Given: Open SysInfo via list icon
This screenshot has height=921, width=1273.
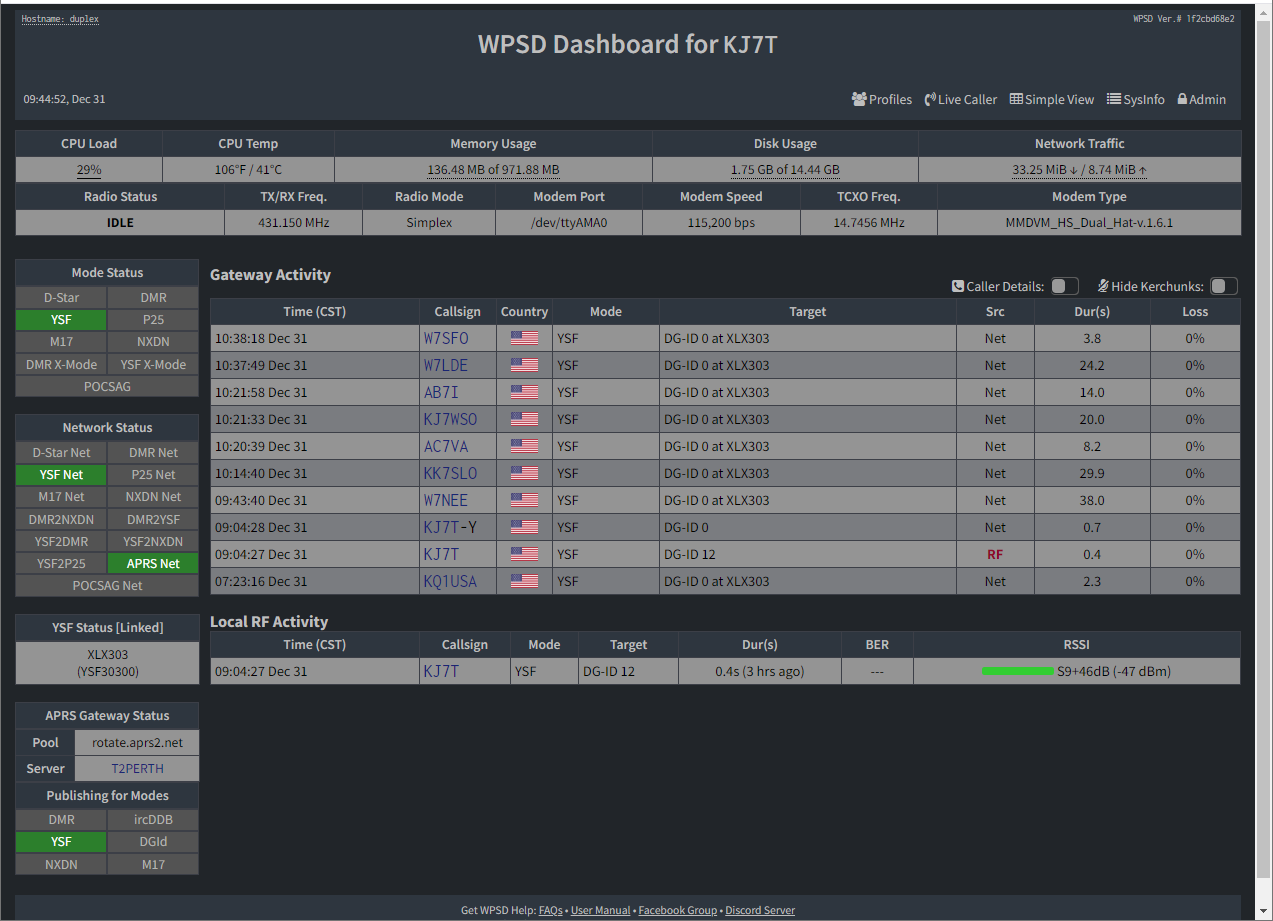Looking at the screenshot, I should coord(1113,99).
